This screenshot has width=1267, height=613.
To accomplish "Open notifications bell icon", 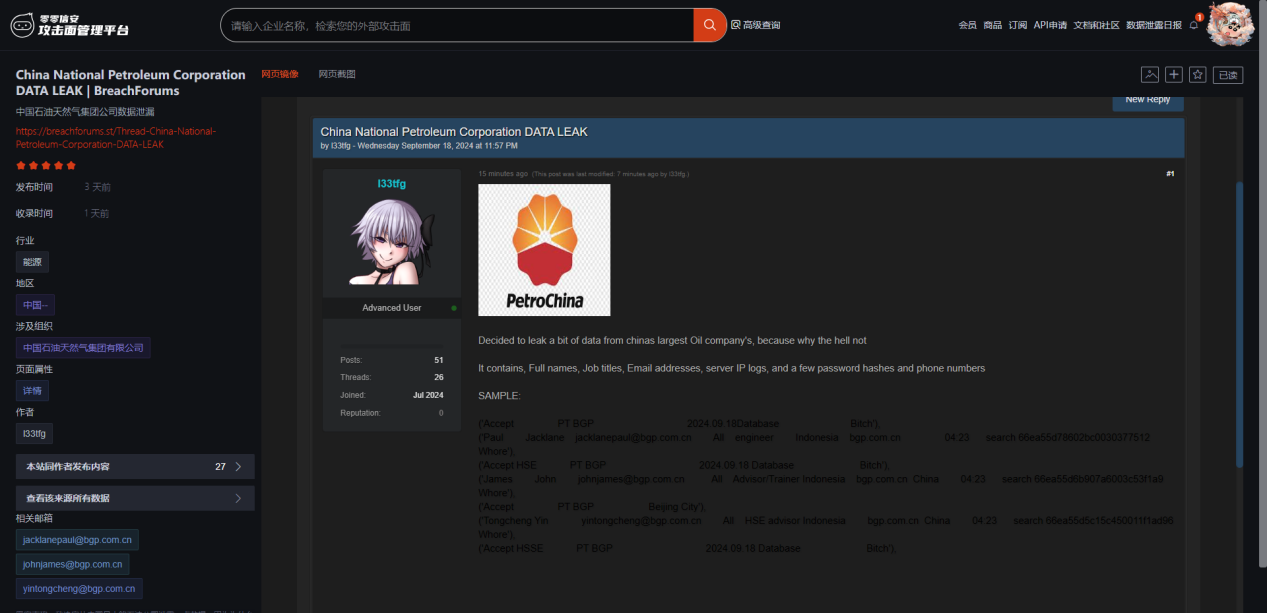I will [1194, 24].
